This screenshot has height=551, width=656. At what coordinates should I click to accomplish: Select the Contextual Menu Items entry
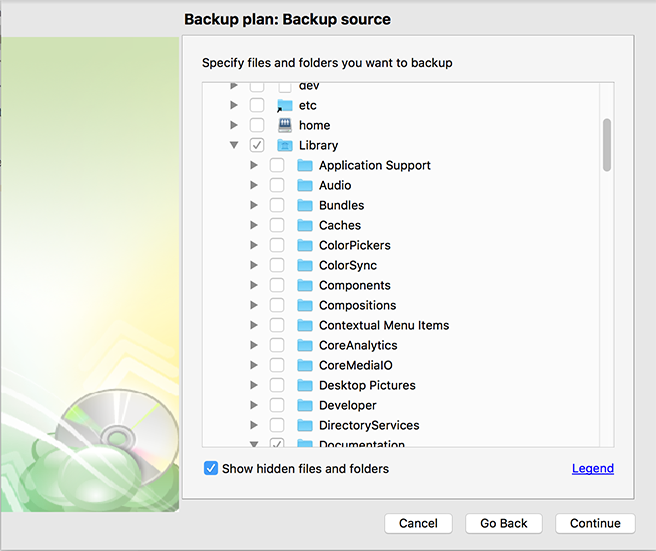[384, 325]
